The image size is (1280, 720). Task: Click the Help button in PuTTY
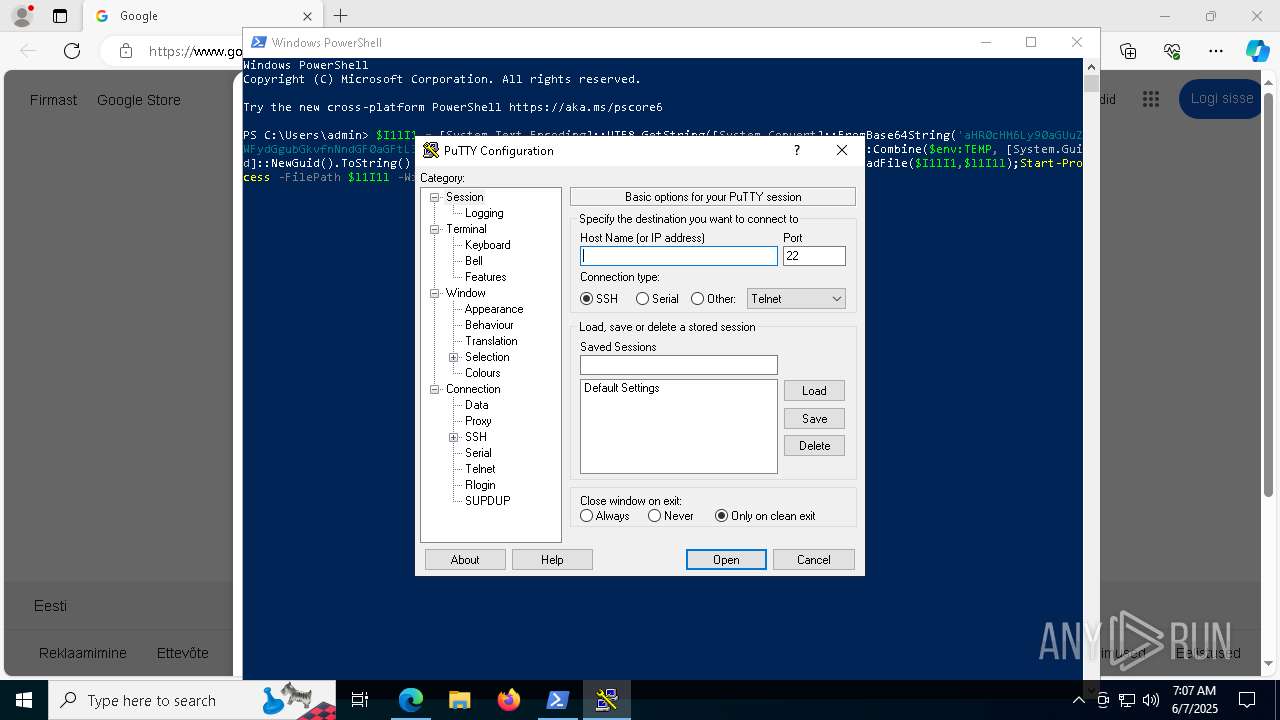click(552, 560)
